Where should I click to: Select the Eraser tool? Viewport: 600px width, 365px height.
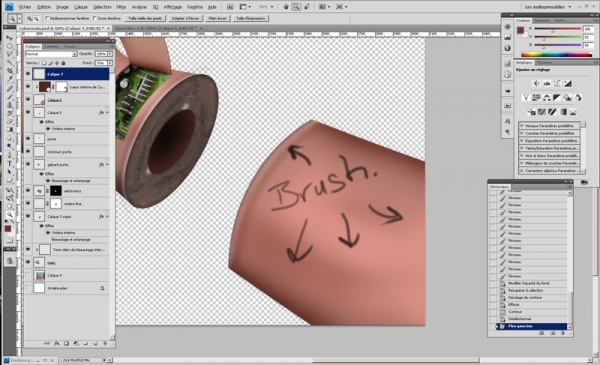(10, 122)
